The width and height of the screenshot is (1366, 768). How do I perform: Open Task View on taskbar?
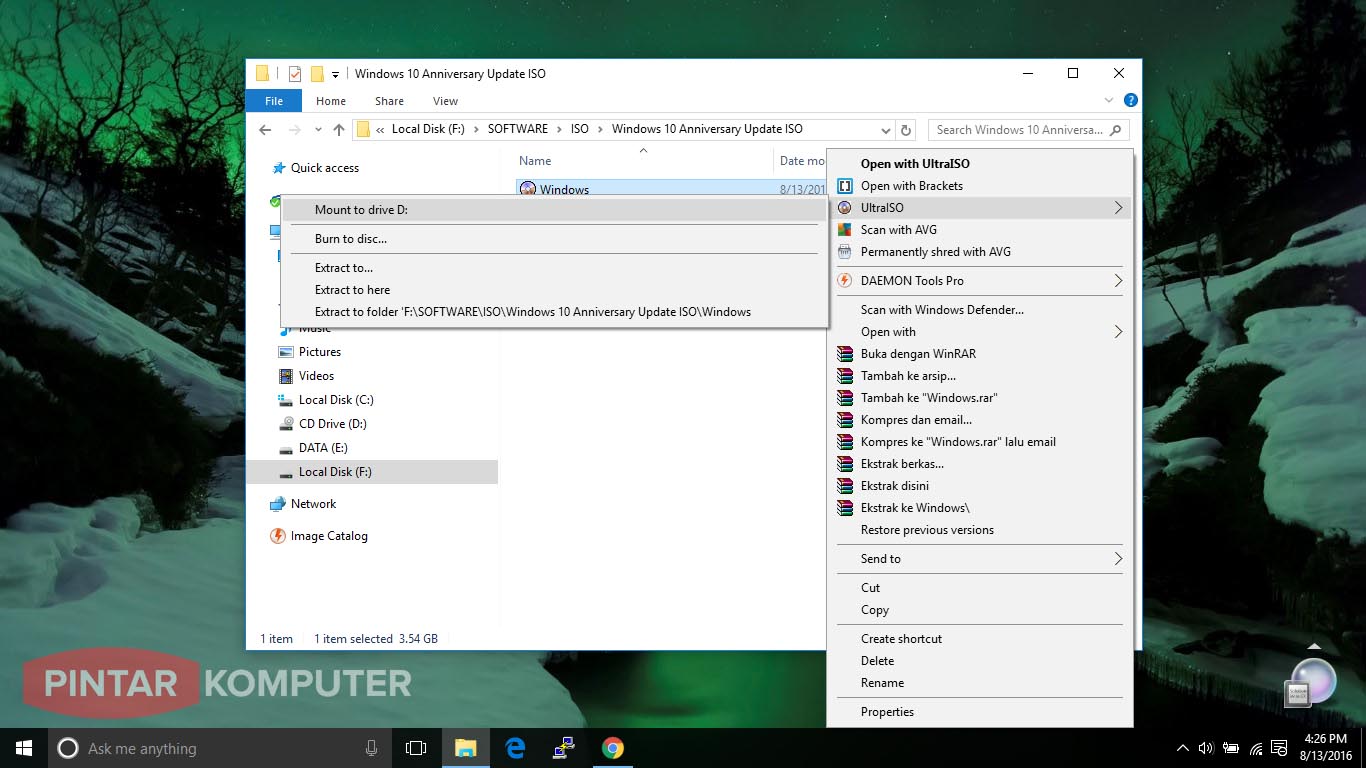tap(416, 748)
